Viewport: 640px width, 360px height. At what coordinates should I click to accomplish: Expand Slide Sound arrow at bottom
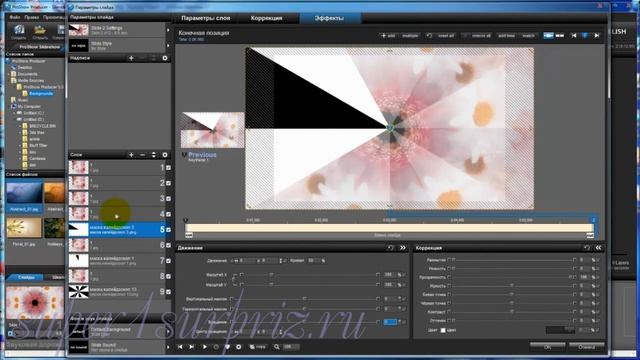[168, 347]
